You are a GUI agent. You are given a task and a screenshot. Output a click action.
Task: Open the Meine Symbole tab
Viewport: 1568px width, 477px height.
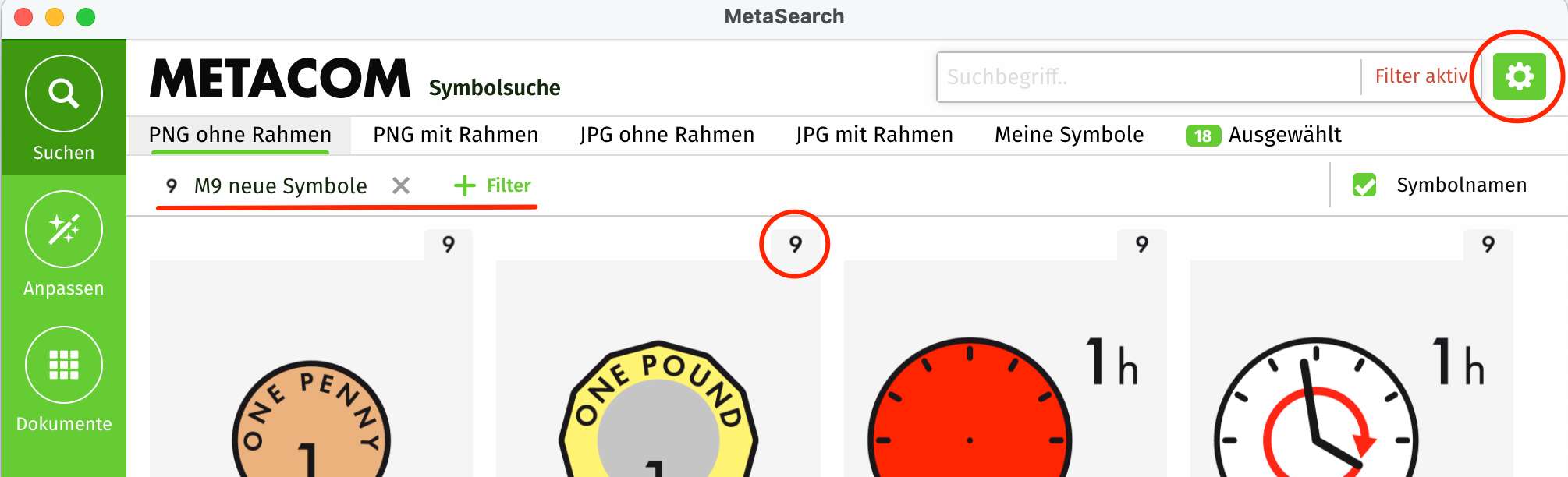(1069, 135)
